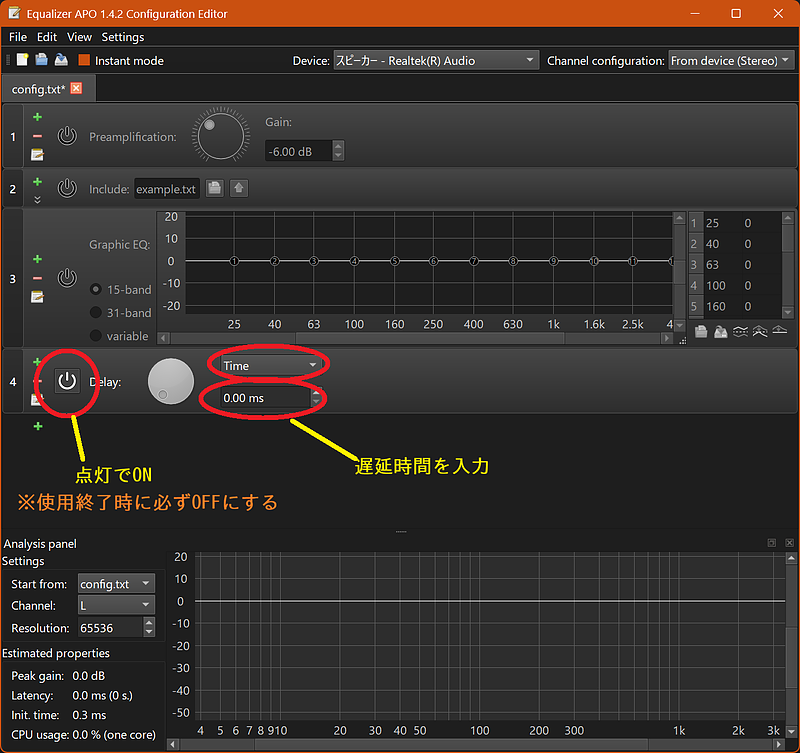Image resolution: width=800 pixels, height=753 pixels.
Task: Open the Device dropdown
Action: pos(436,61)
